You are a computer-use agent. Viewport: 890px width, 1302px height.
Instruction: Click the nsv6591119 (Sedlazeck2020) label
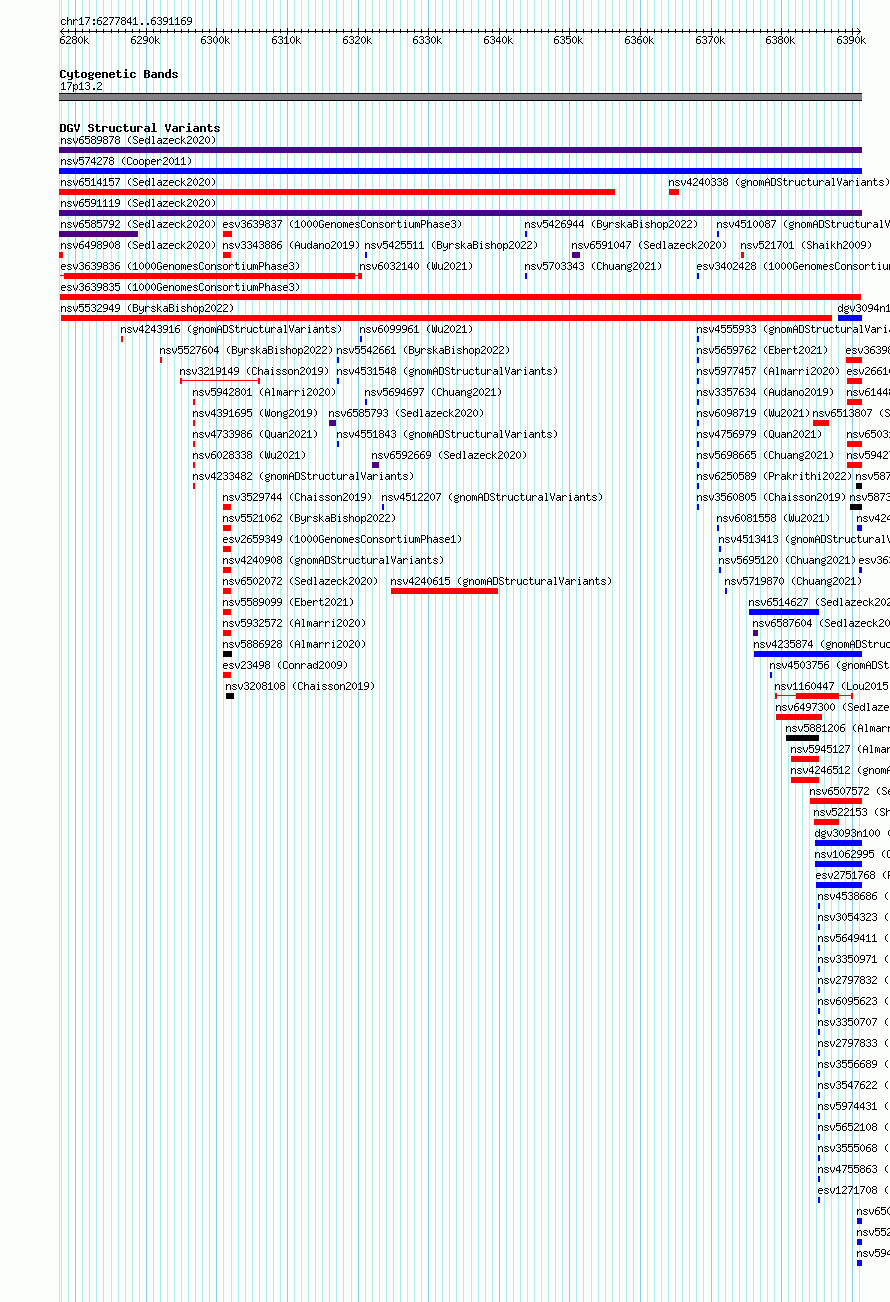(138, 203)
